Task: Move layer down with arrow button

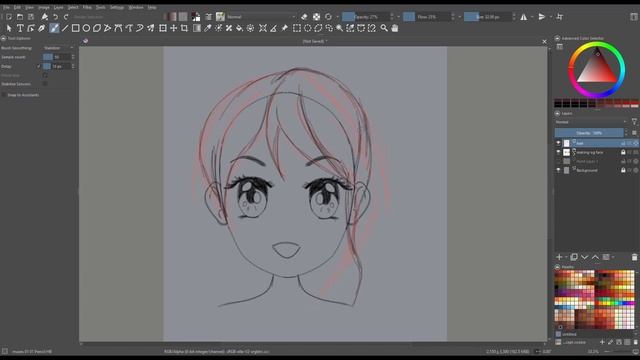Action: [x=585, y=257]
